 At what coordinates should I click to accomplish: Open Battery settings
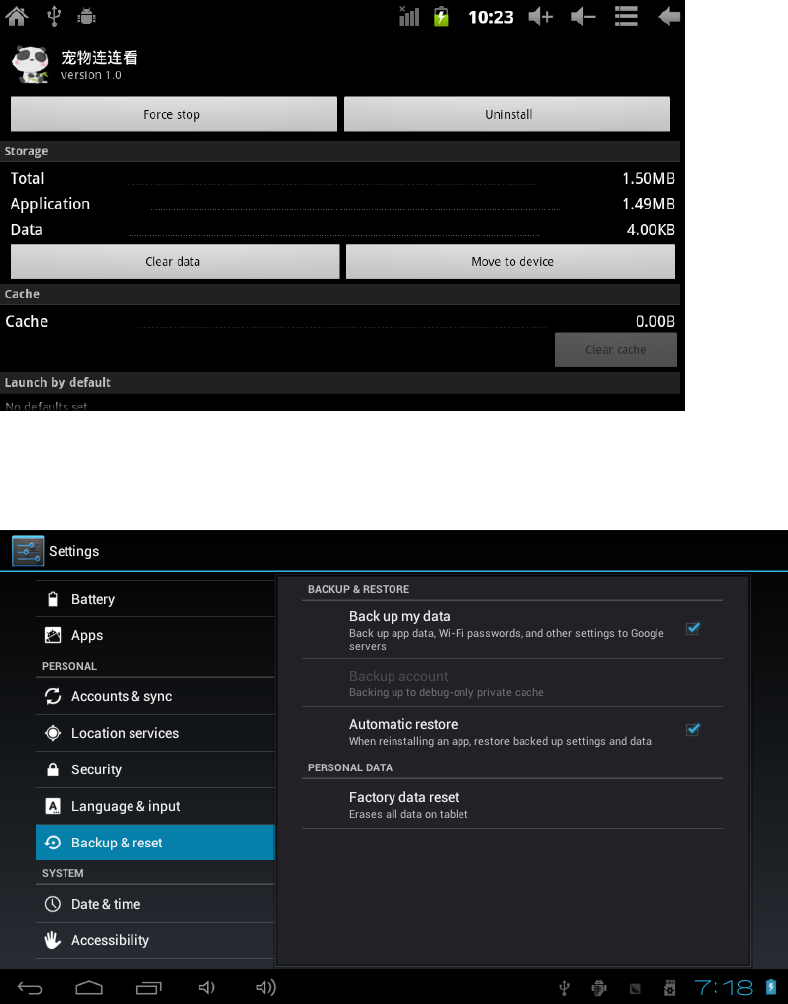tap(155, 599)
